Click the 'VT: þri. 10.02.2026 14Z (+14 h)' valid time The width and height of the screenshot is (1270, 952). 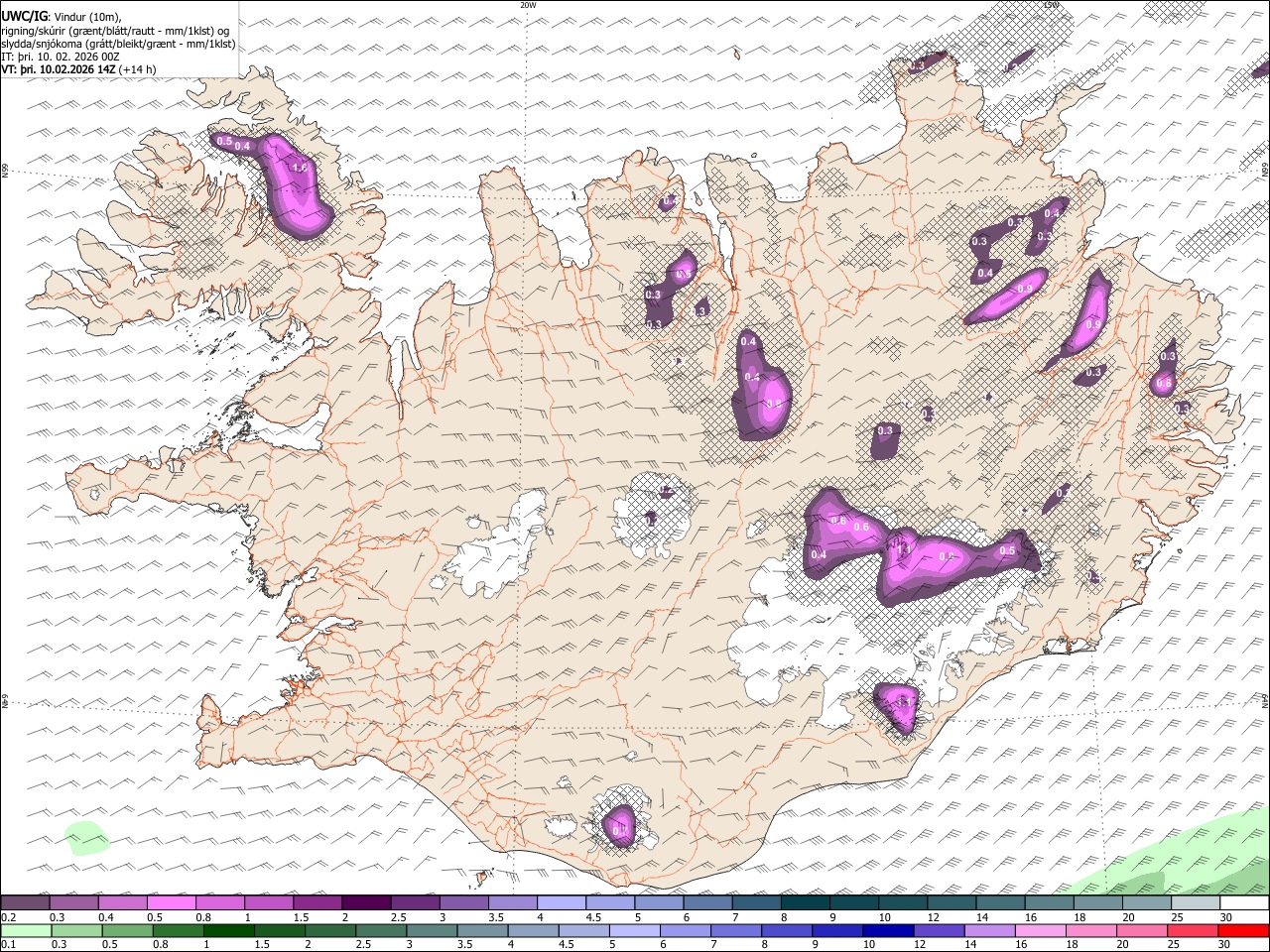click(78, 69)
